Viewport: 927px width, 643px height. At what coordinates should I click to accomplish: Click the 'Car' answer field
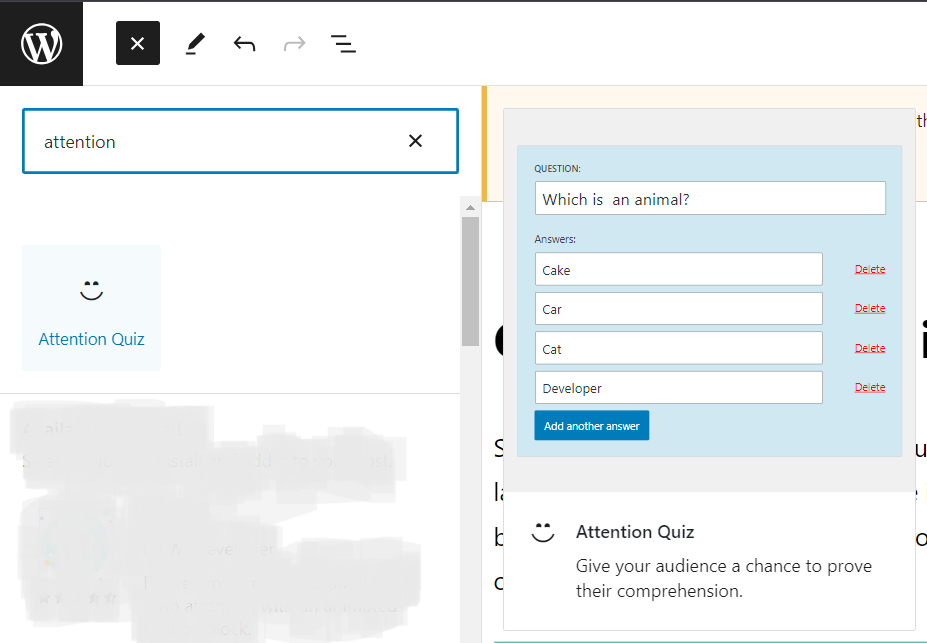click(679, 308)
